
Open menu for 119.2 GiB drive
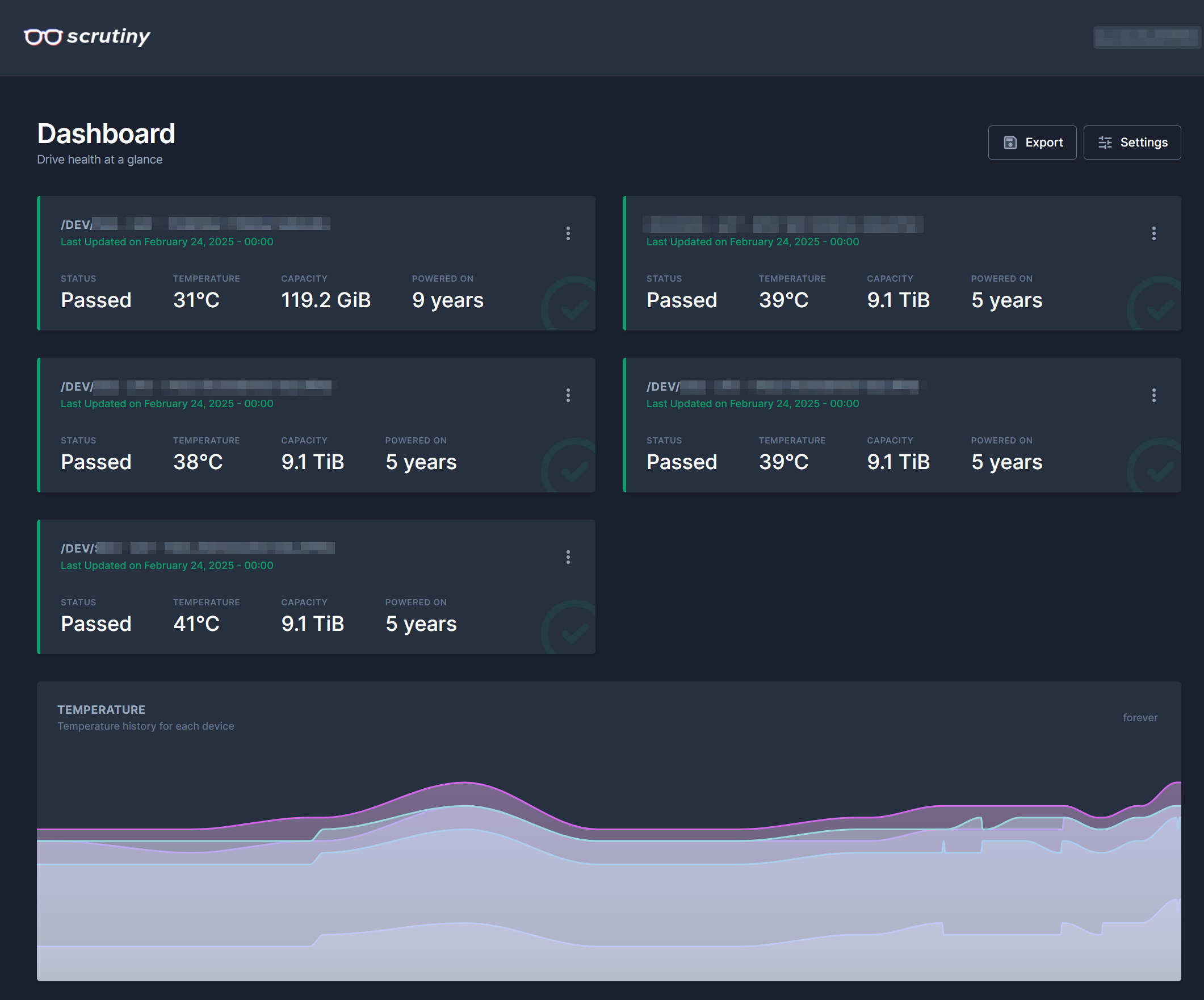click(x=568, y=233)
